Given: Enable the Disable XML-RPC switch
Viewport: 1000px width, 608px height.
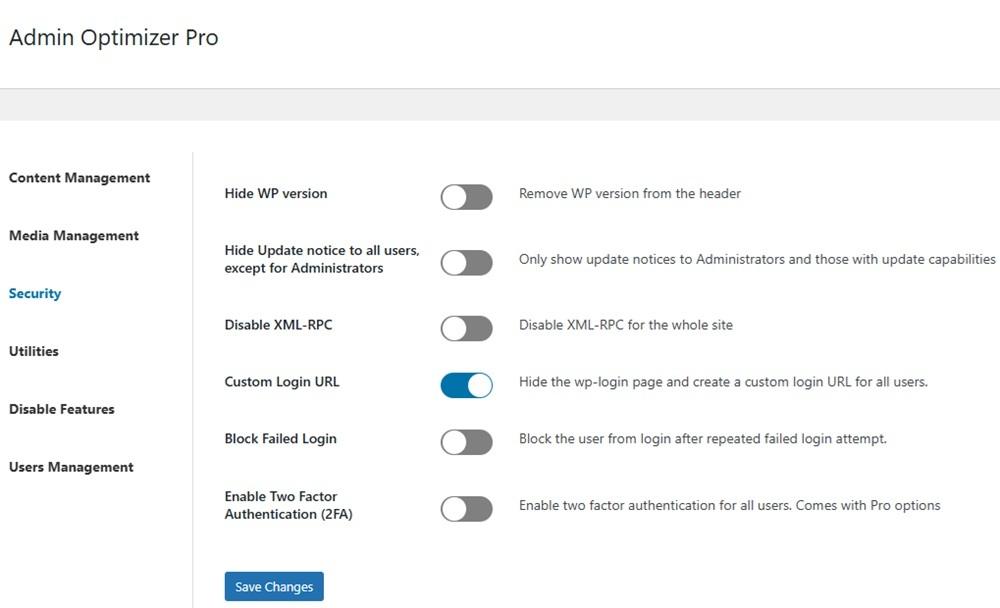Looking at the screenshot, I should point(466,328).
